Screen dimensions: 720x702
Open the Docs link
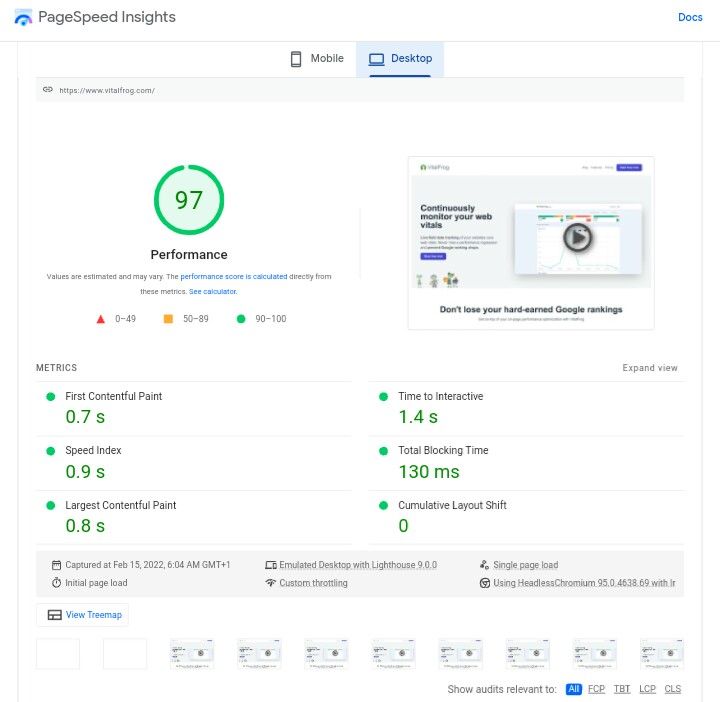pyautogui.click(x=690, y=17)
